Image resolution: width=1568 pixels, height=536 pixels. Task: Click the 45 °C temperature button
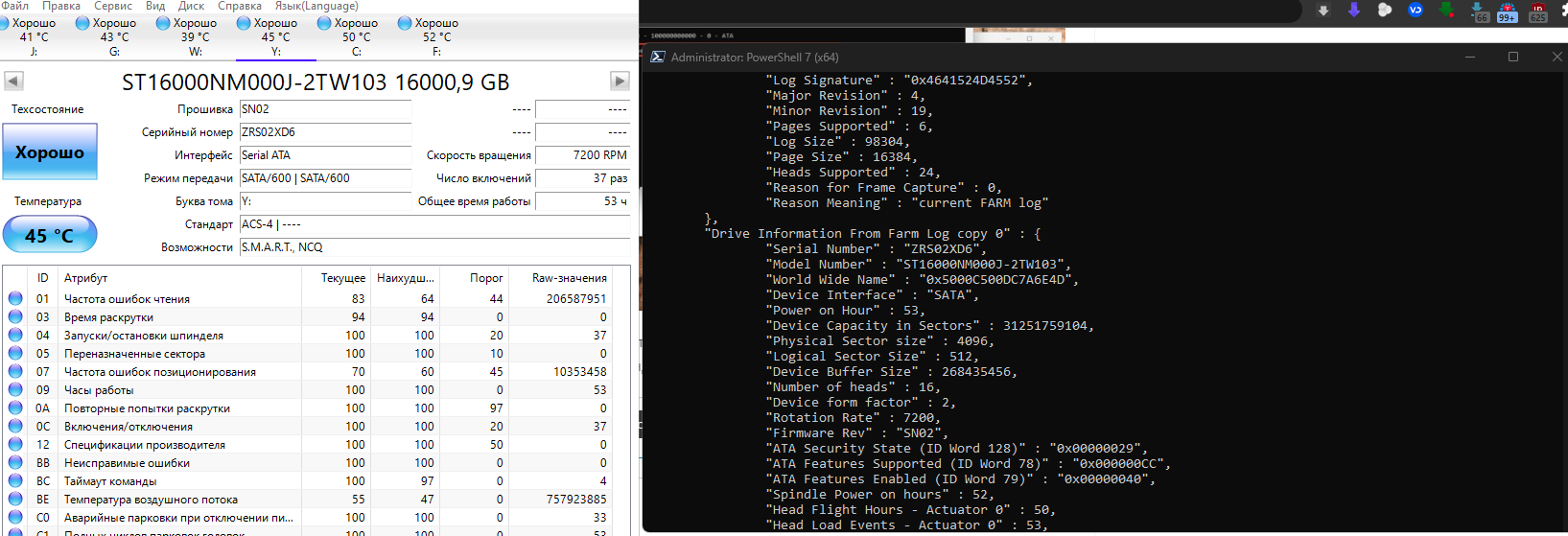point(50,235)
